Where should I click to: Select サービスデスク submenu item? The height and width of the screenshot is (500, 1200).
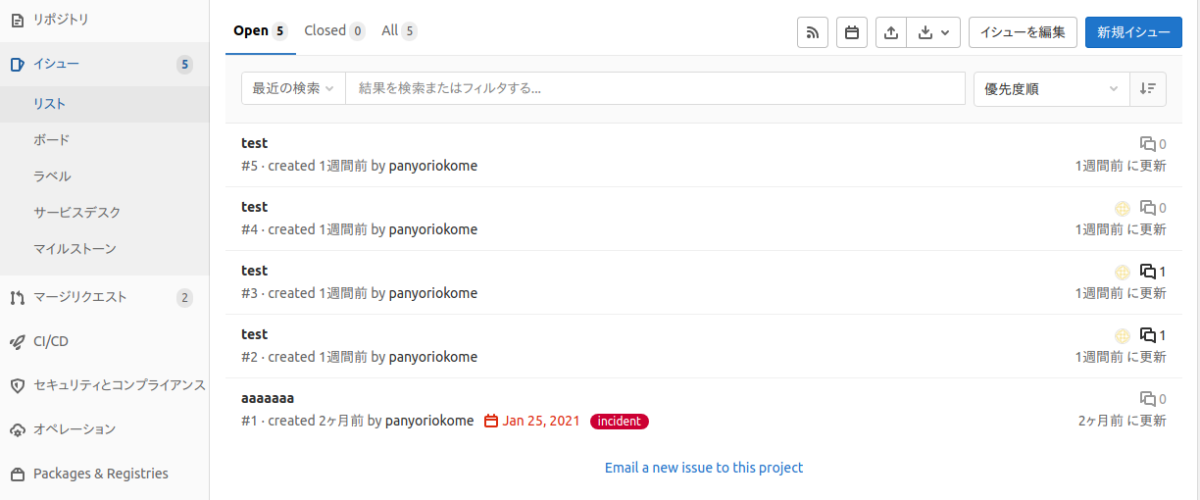(x=105, y=212)
